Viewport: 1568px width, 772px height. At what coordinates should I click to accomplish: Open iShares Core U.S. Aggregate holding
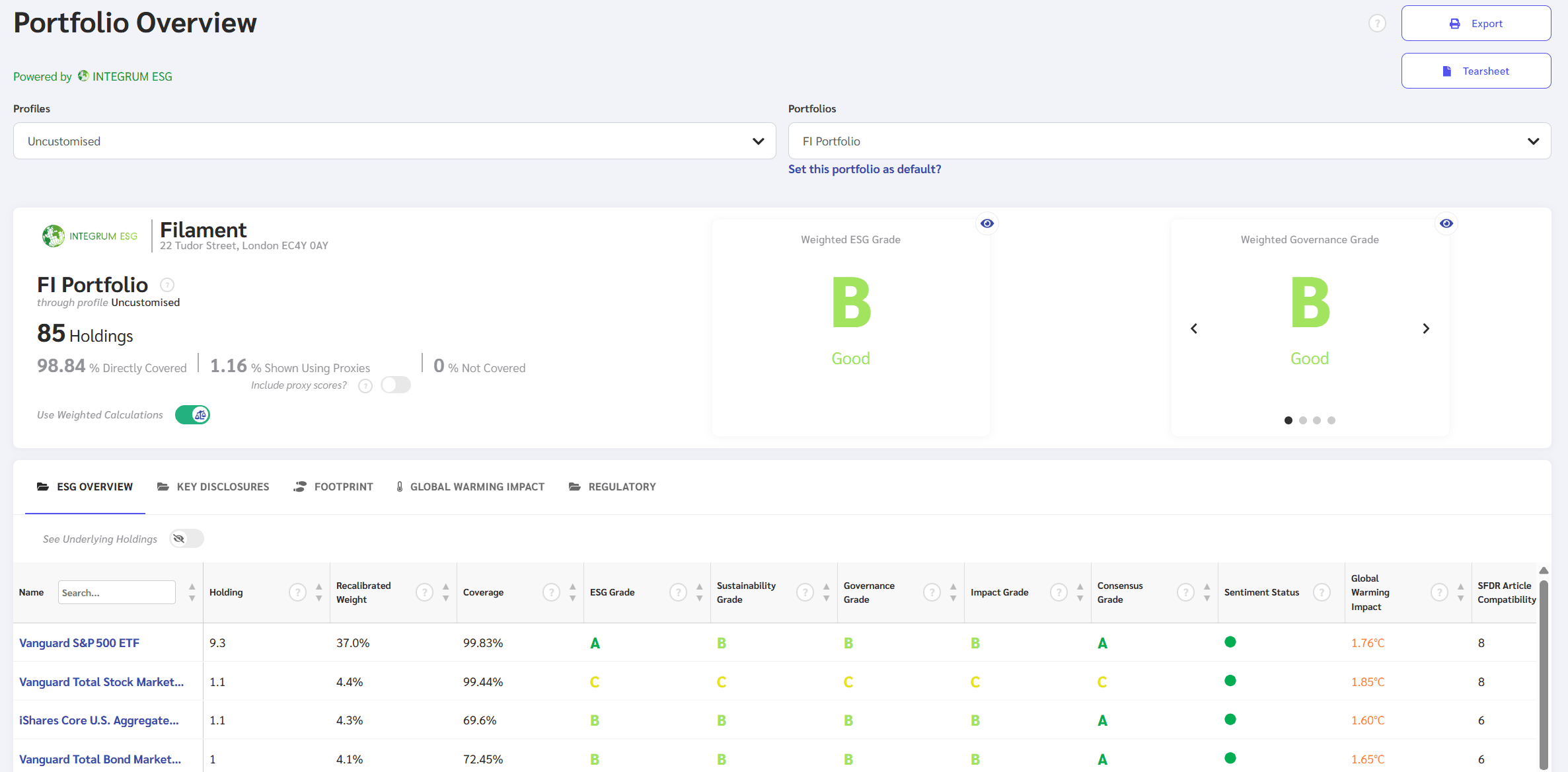[99, 720]
